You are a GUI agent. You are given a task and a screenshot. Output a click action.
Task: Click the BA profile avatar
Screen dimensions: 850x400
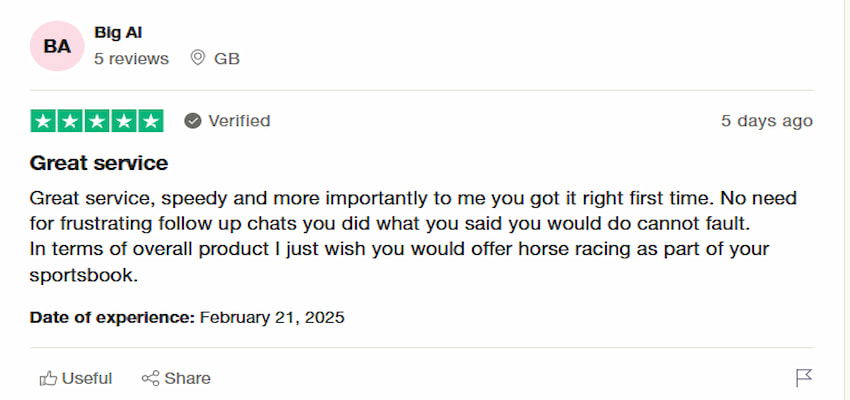(x=57, y=46)
